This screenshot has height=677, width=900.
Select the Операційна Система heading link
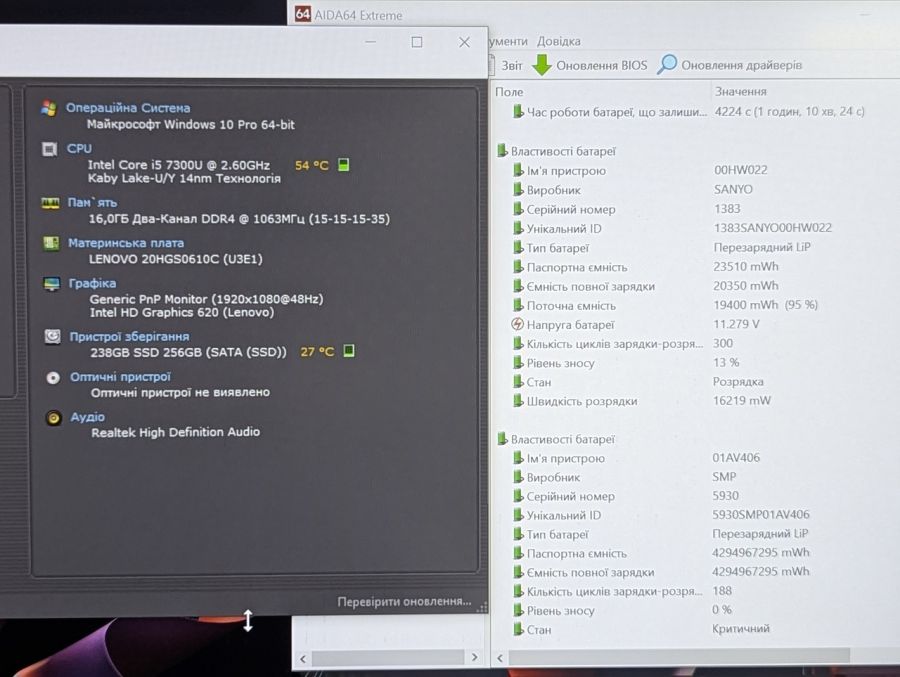click(x=128, y=108)
